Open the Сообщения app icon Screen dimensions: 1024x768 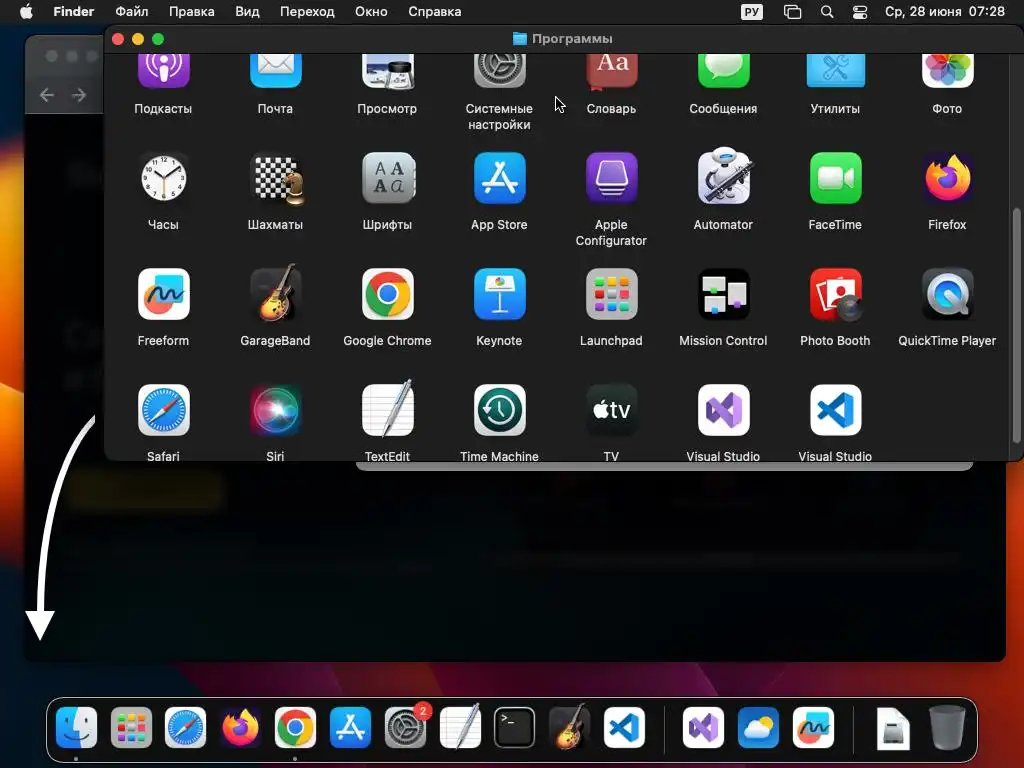coord(724,71)
